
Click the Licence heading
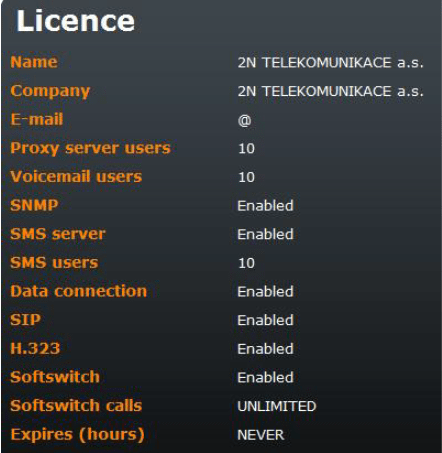tap(76, 21)
